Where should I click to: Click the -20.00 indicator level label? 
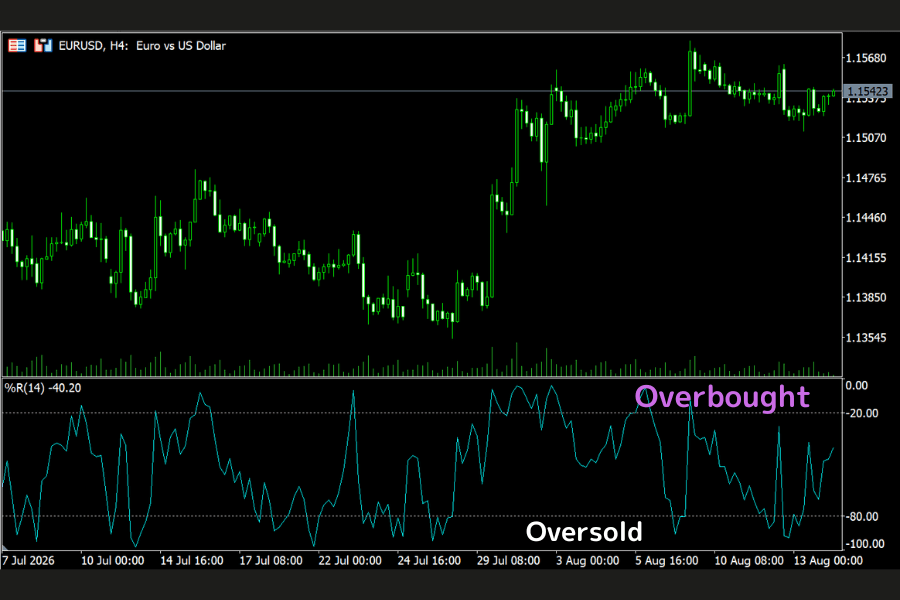[862, 413]
